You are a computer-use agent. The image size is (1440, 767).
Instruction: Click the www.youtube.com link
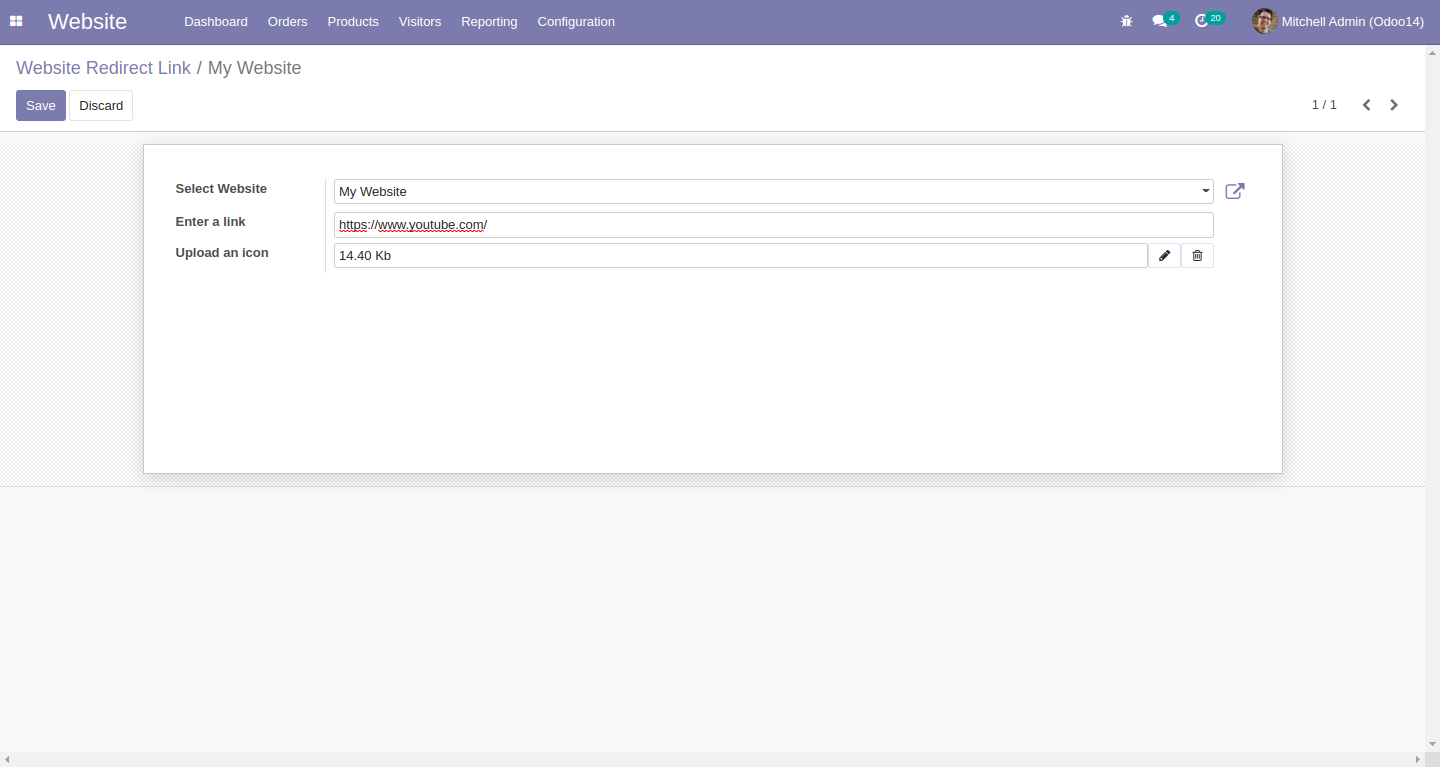click(x=428, y=225)
